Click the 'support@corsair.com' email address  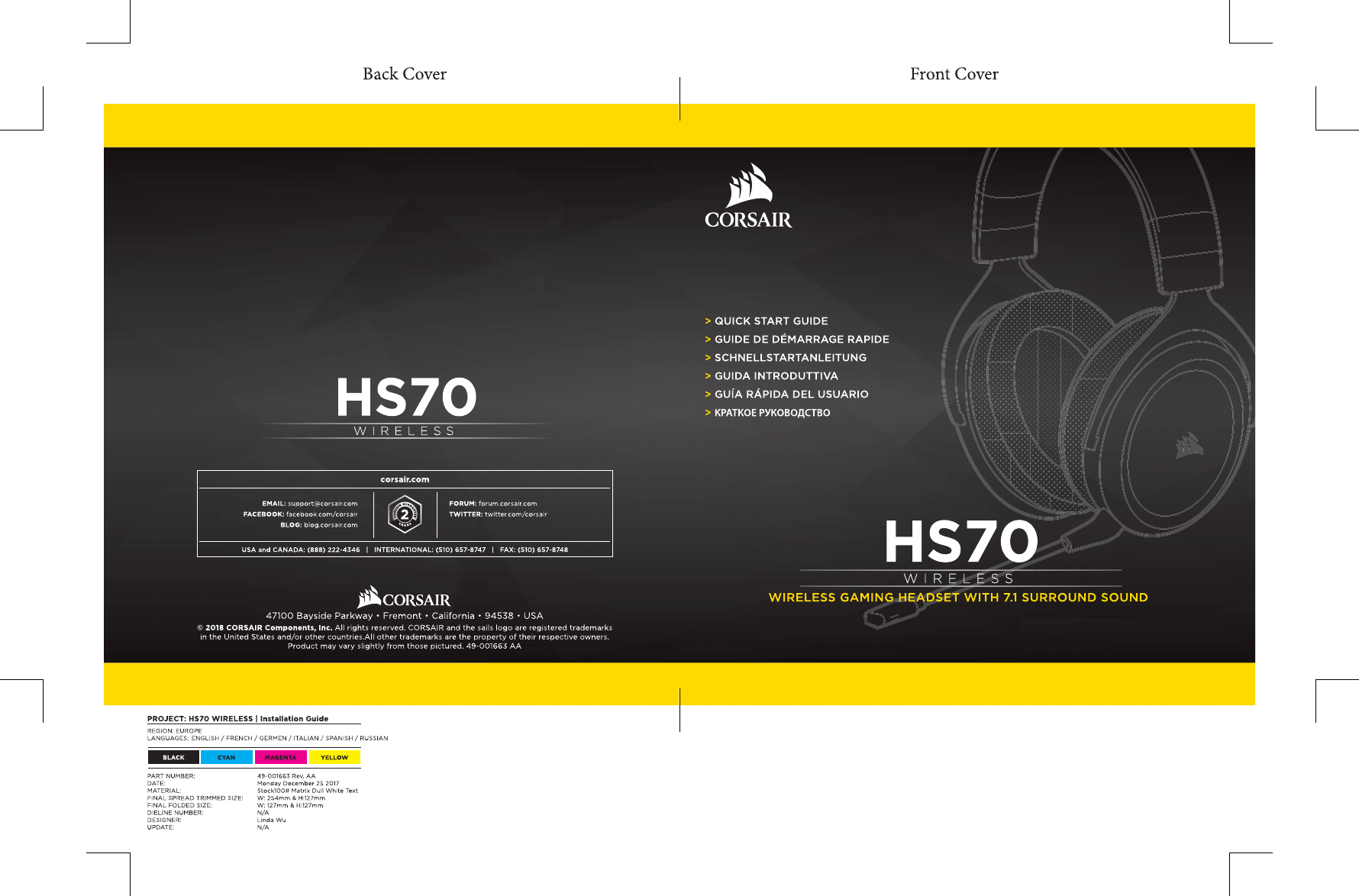pyautogui.click(x=322, y=504)
